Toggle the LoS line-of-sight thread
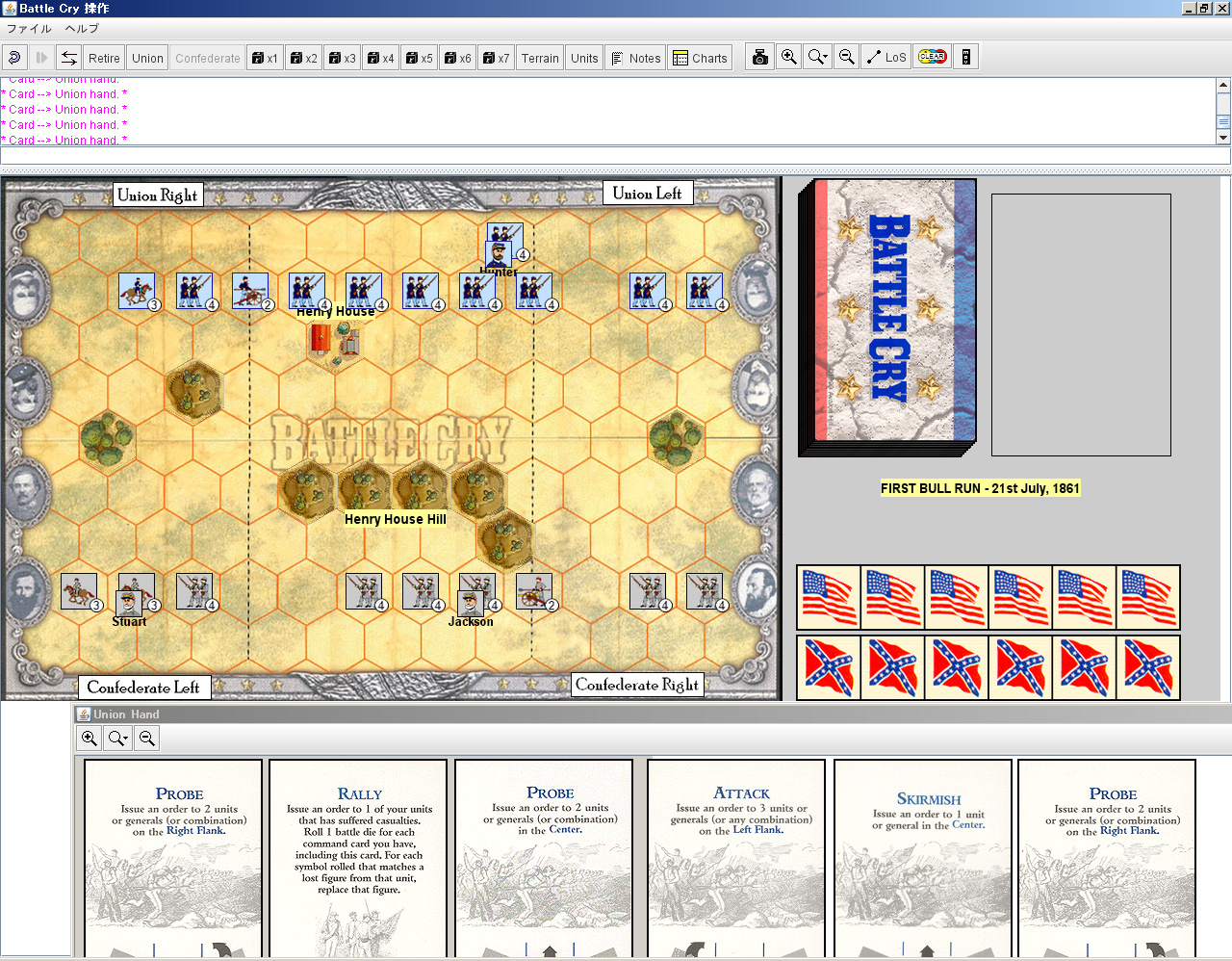Viewport: 1232px width, 961px height. click(x=885, y=58)
